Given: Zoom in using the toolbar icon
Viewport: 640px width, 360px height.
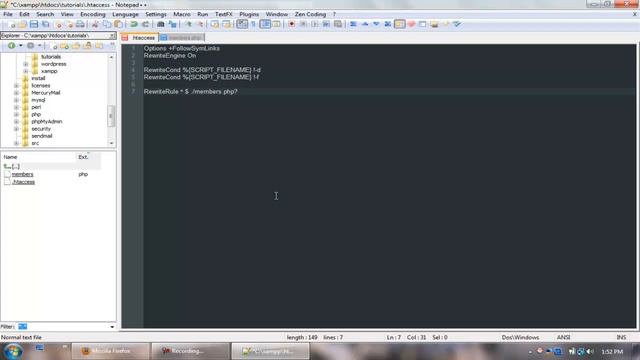Looking at the screenshot, I should pos(188,24).
